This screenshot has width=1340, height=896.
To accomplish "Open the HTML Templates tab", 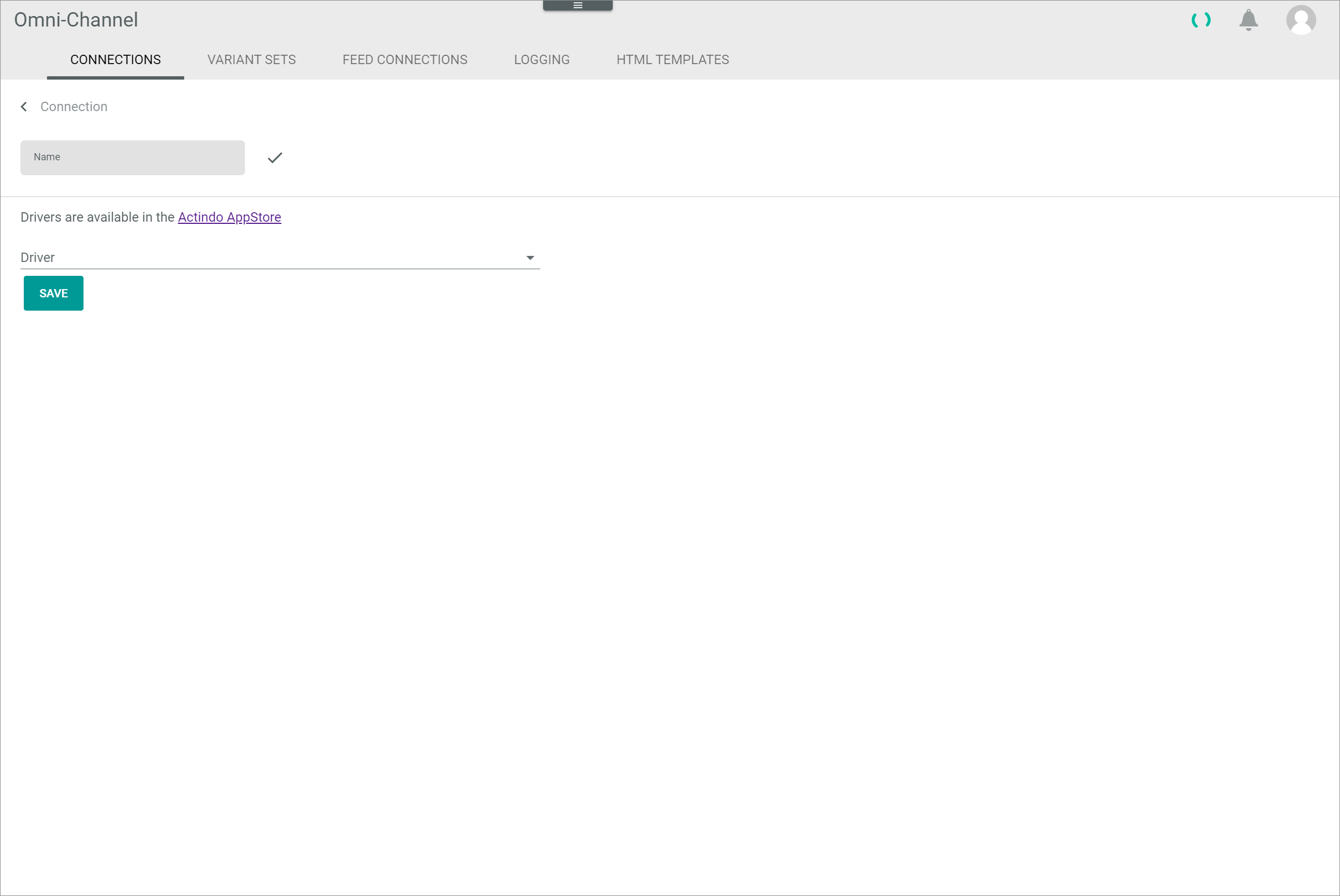I will click(x=672, y=60).
